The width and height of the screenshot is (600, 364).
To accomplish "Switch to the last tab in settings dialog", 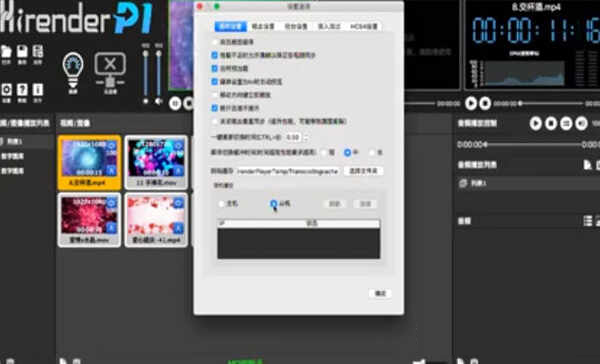I will click(364, 26).
